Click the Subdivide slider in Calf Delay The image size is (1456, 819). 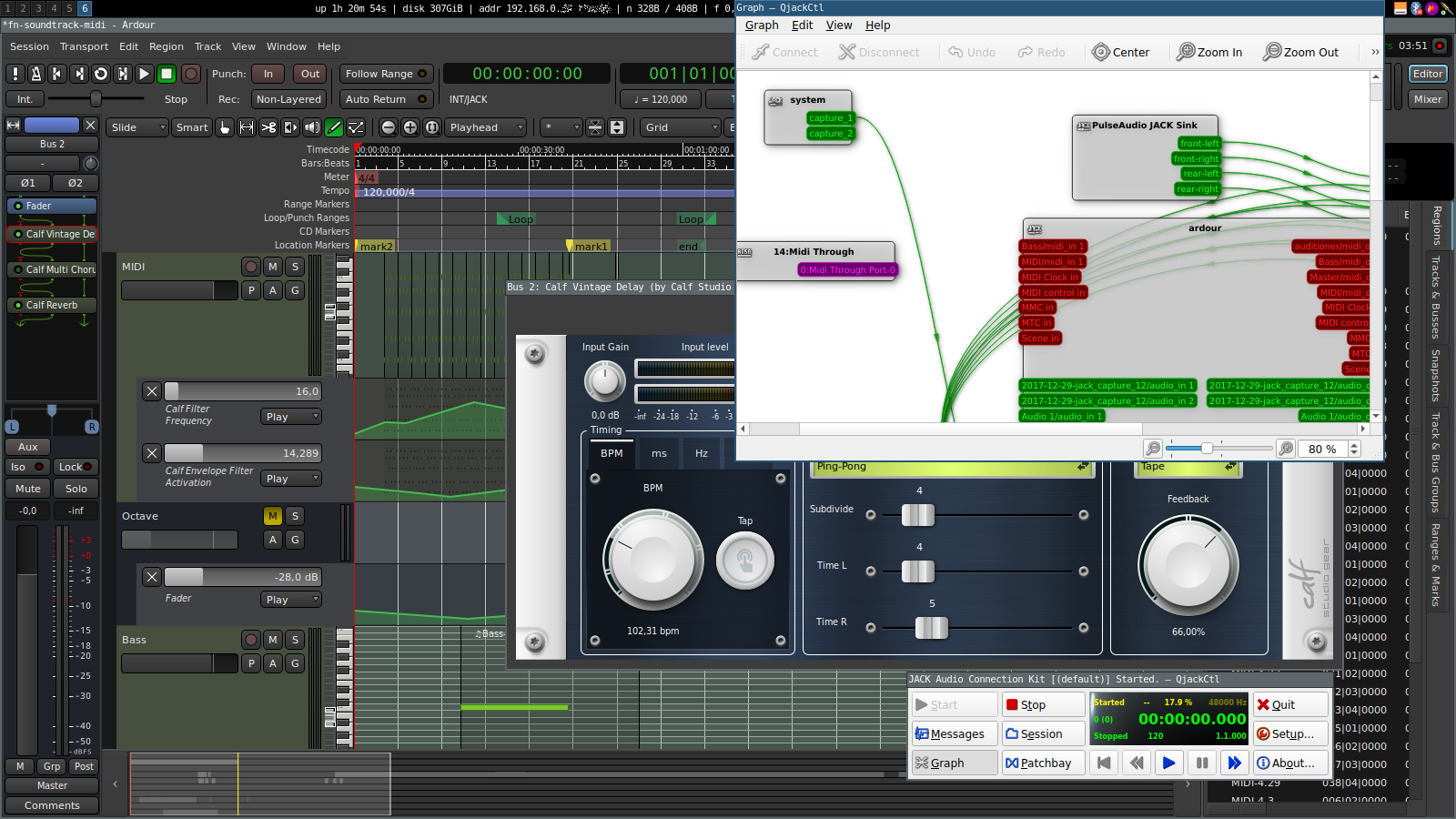coord(976,515)
